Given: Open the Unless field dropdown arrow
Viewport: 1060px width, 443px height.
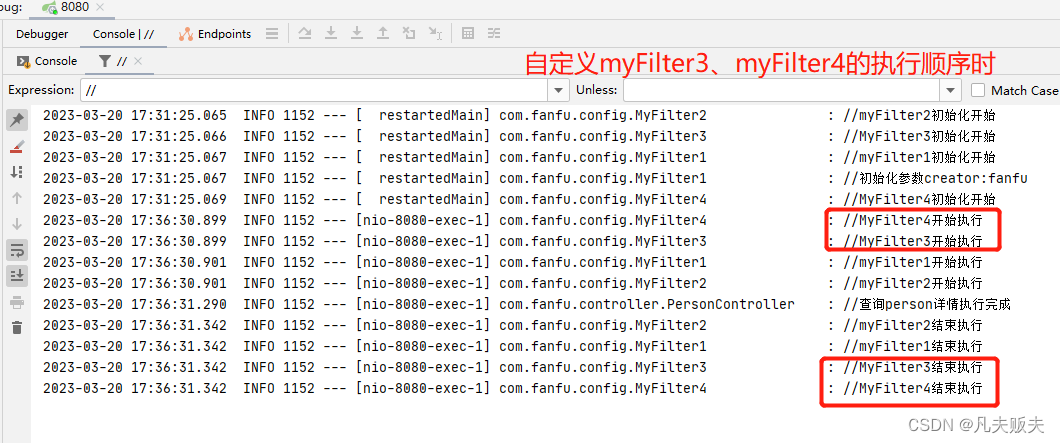Looking at the screenshot, I should 951,90.
